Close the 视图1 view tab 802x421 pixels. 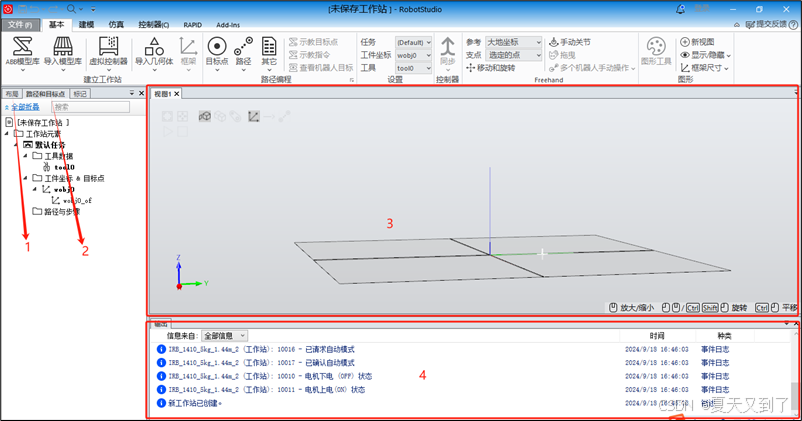(x=176, y=94)
